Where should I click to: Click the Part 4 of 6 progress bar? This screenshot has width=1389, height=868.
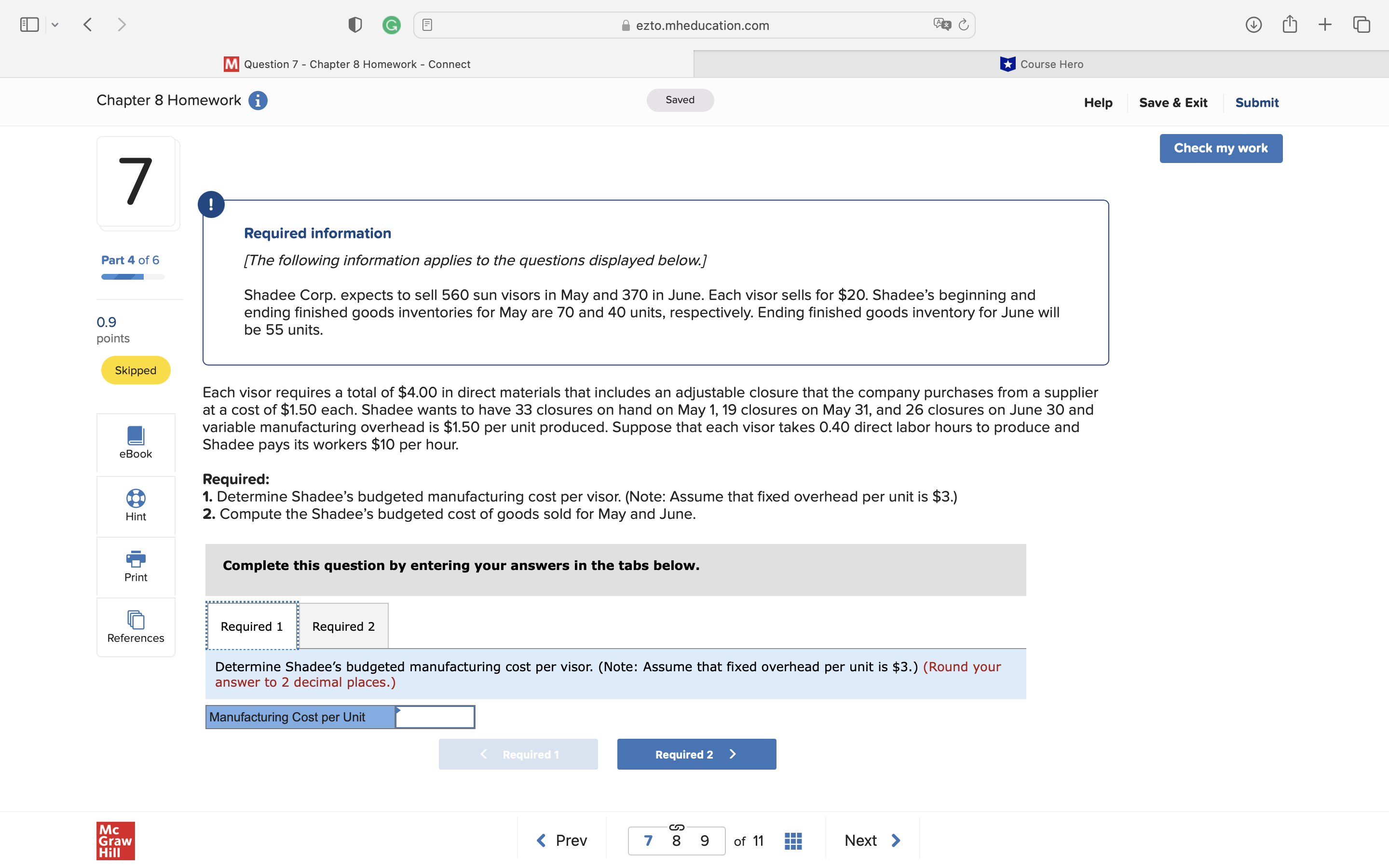(133, 277)
